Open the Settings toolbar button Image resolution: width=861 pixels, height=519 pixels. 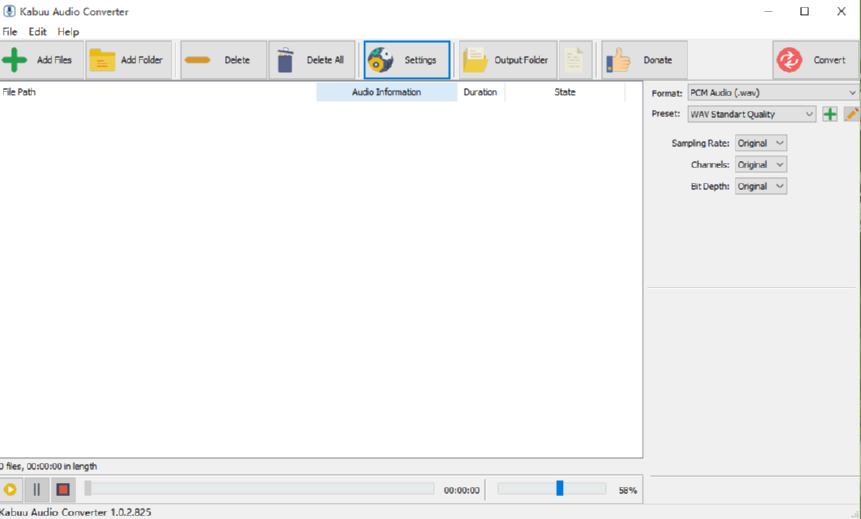[407, 60]
